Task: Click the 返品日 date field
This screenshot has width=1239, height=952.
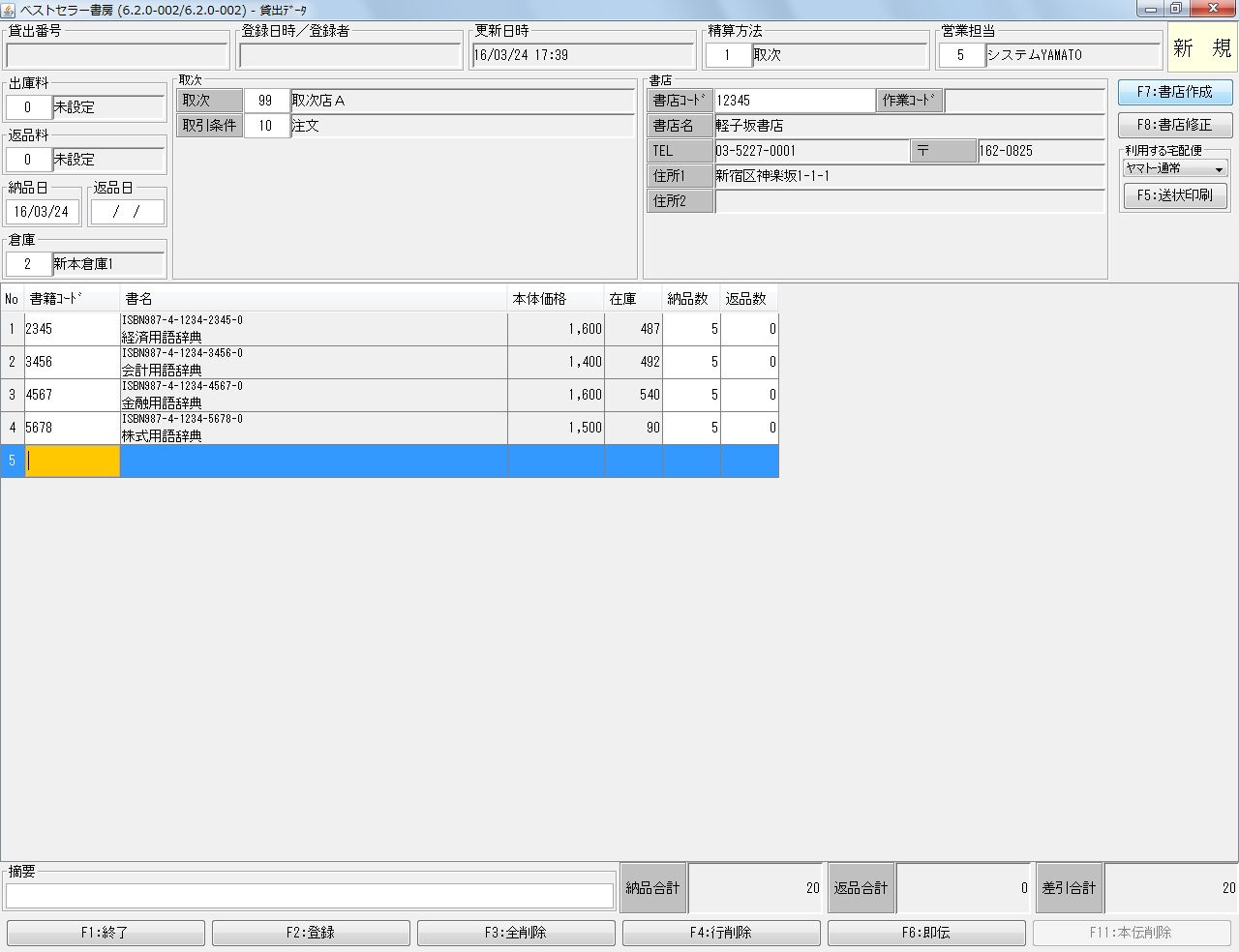Action: click(x=127, y=211)
